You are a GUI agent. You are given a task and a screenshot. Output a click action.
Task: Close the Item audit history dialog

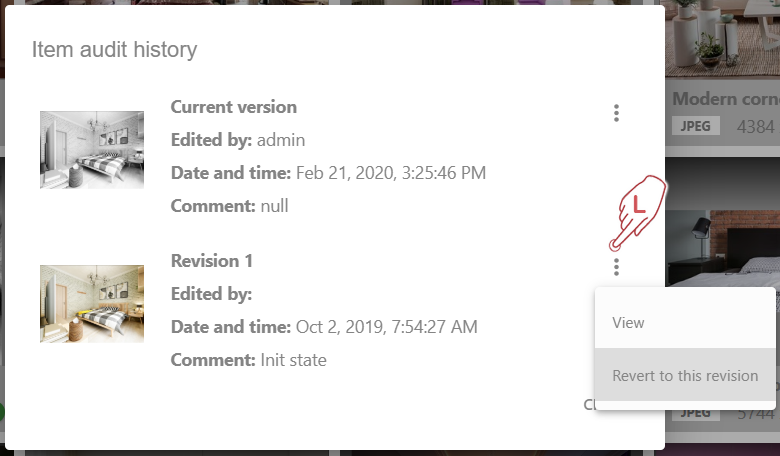(x=590, y=405)
